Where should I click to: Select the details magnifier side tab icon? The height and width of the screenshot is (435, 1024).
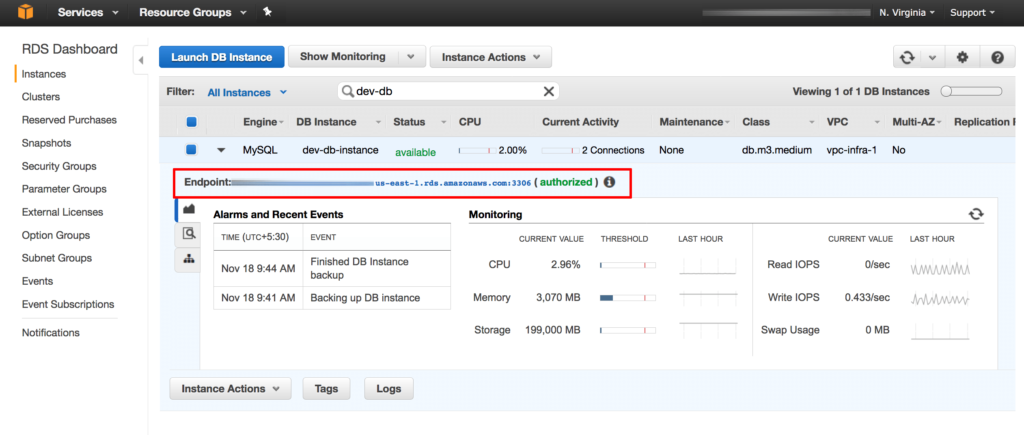pos(189,233)
